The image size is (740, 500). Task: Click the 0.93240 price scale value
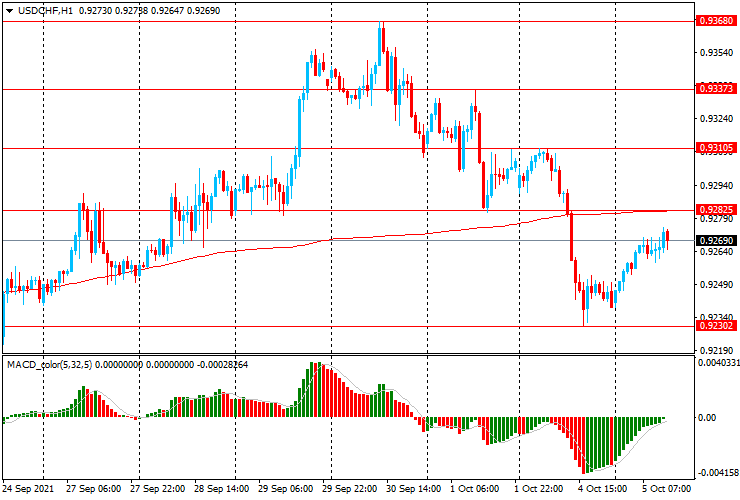(716, 119)
